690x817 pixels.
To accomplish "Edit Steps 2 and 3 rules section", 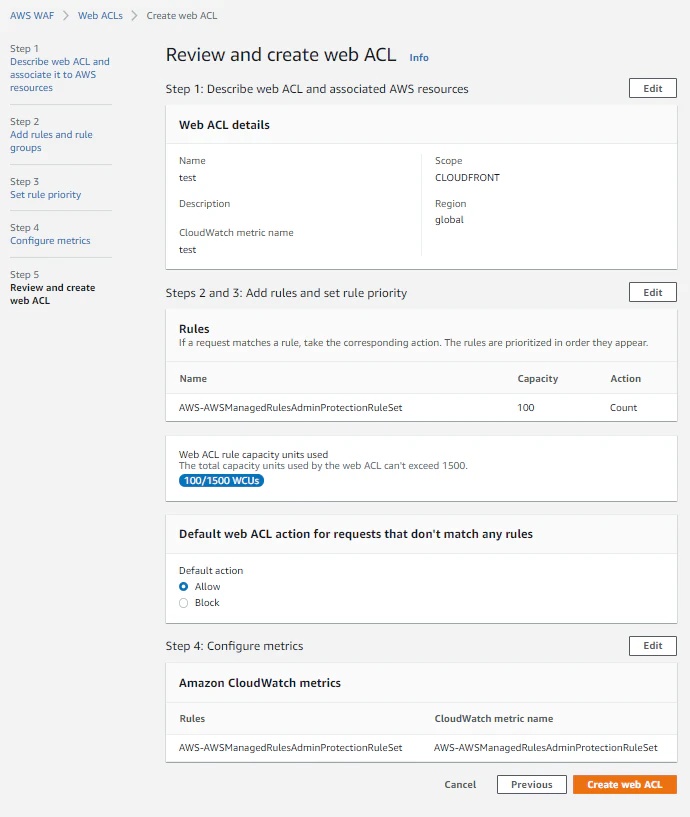I will pos(652,292).
